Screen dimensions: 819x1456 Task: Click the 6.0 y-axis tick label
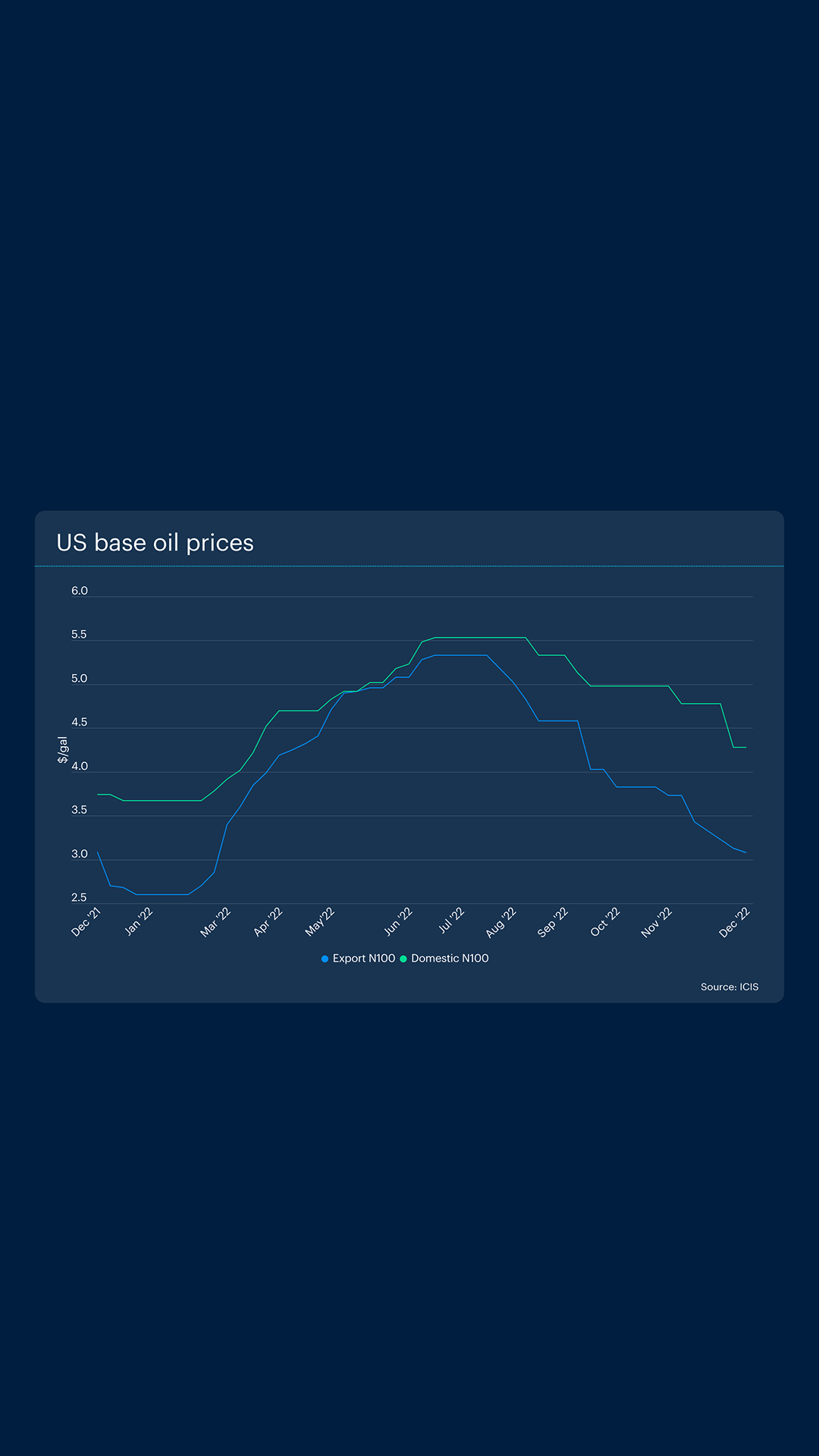pos(80,591)
